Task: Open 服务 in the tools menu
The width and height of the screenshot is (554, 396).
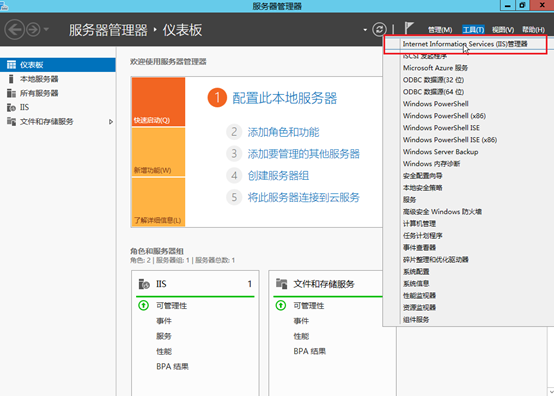Action: (409, 200)
